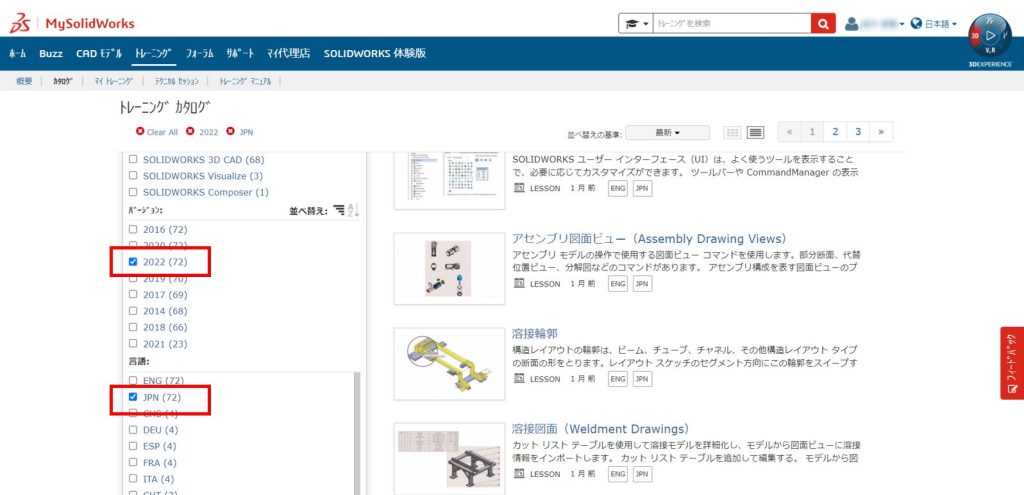1024x495 pixels.
Task: Open the 3DEXPERIENCE compass icon
Action: click(990, 36)
